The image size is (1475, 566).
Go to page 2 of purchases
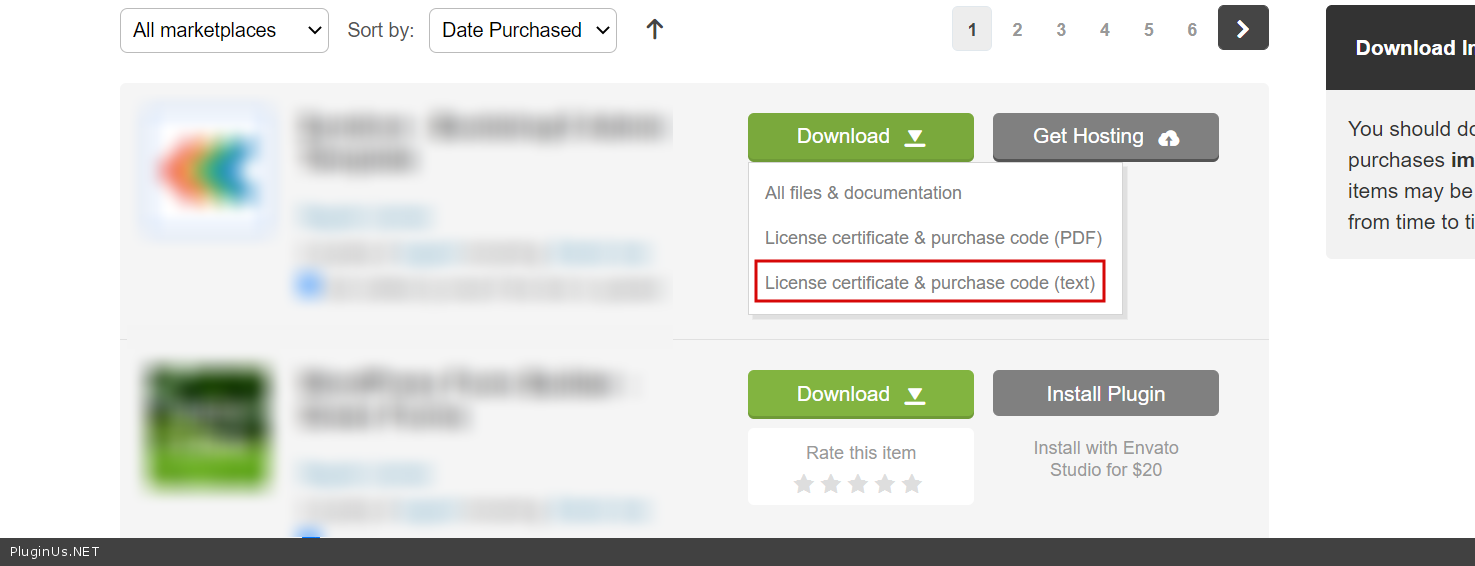(x=1017, y=30)
